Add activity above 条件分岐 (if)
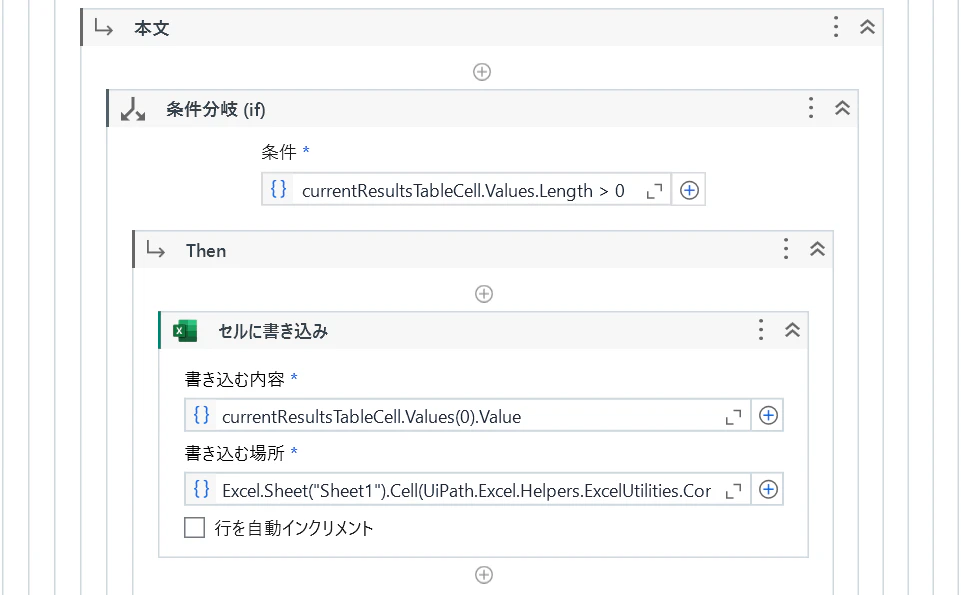The width and height of the screenshot is (961, 595). [482, 72]
